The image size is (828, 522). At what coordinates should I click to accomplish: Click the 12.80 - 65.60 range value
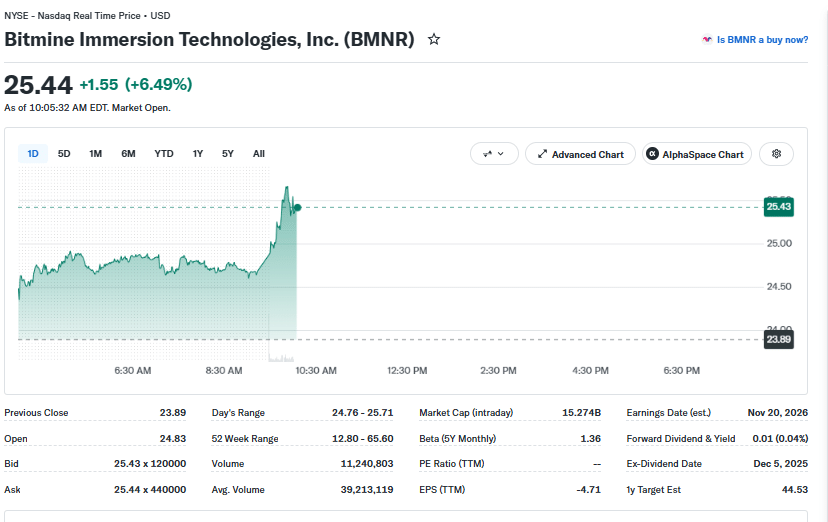coord(363,439)
